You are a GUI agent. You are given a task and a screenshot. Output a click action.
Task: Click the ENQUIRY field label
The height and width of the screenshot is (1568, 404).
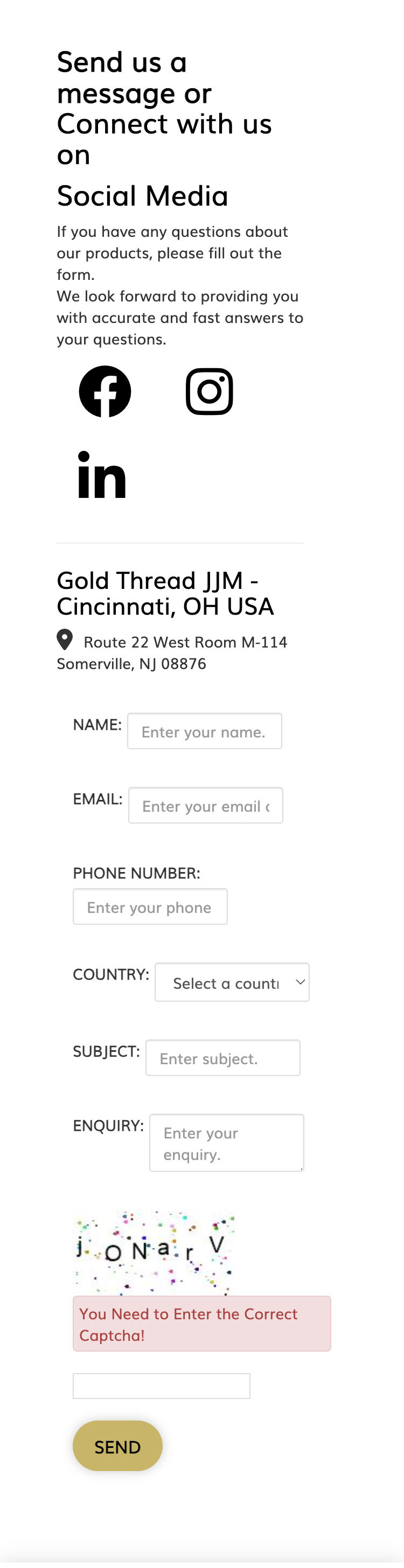tap(108, 1126)
